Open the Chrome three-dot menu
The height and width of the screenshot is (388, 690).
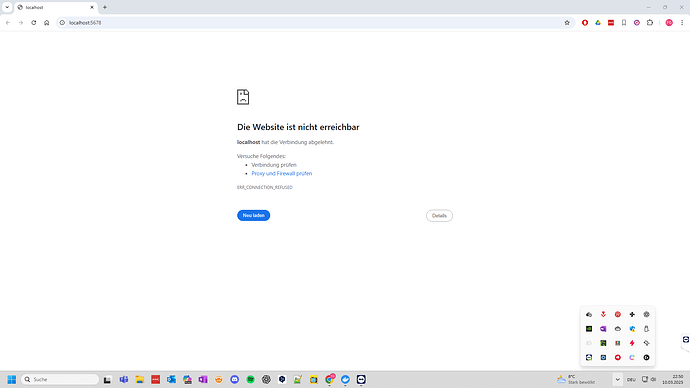tap(682, 22)
